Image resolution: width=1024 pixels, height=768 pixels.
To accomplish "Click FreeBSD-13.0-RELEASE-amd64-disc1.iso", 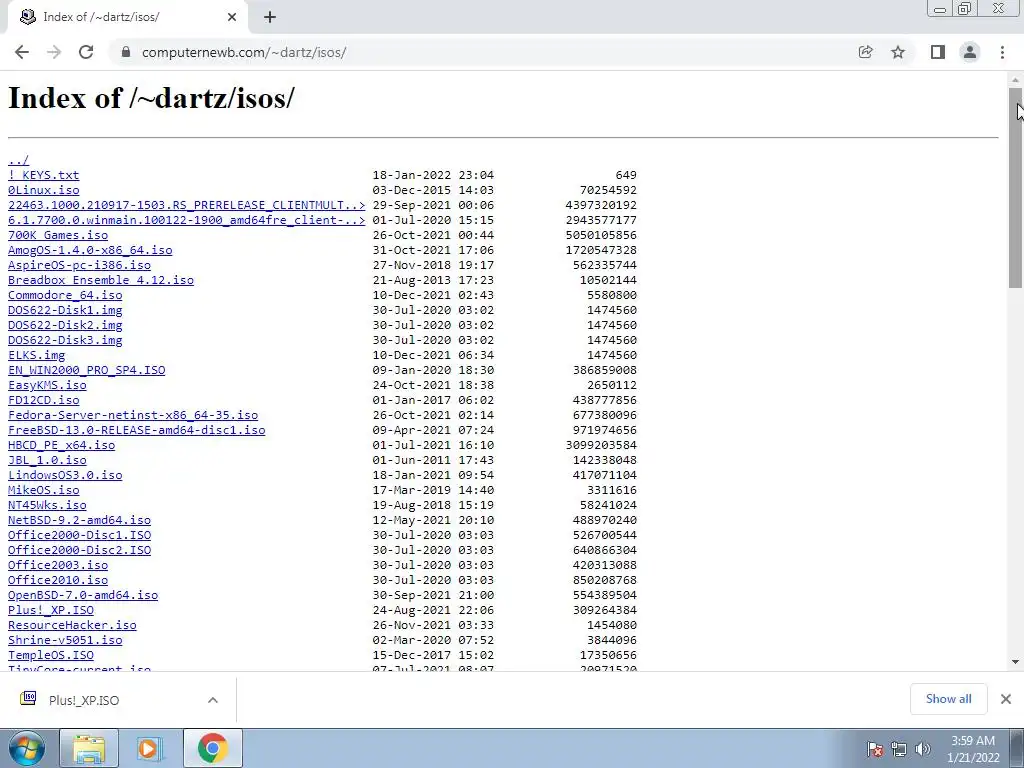I will click(136, 430).
